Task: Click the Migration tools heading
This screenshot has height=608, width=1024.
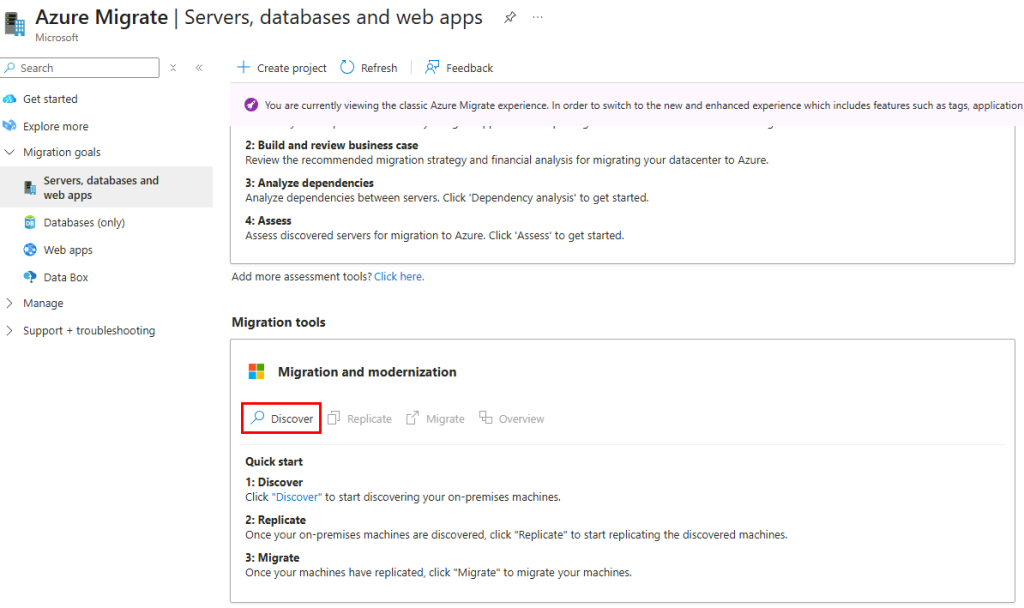Action: [278, 322]
